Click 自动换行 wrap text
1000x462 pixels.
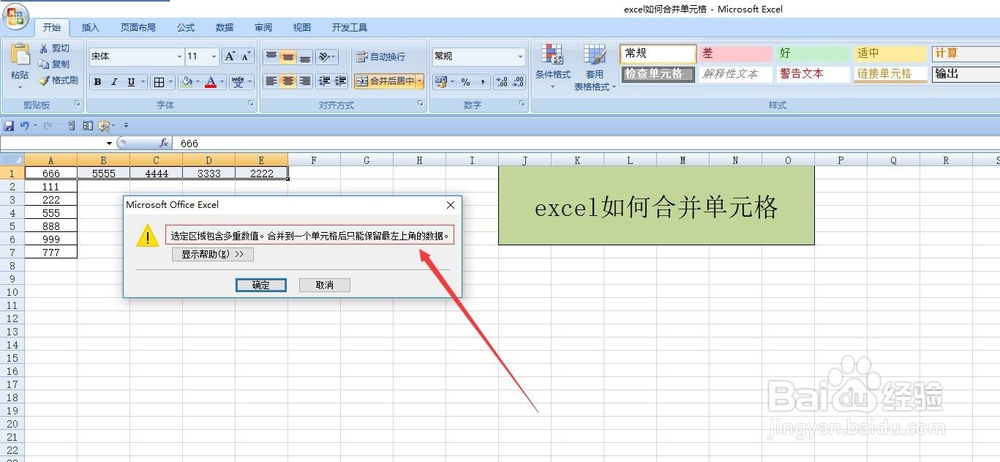click(x=381, y=57)
